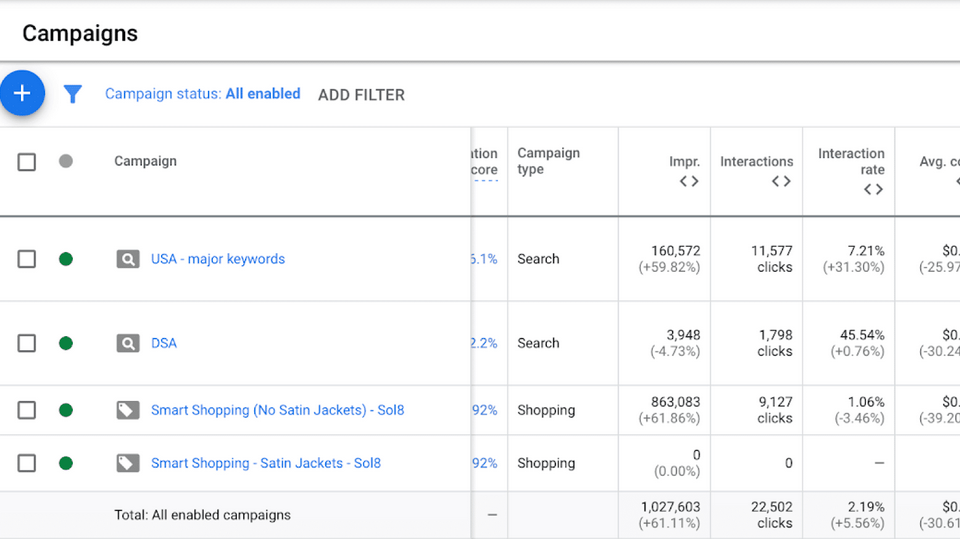Click green status dot for Smart Shopping - Satin Jackets
This screenshot has height=539, width=960.
pyautogui.click(x=66, y=463)
